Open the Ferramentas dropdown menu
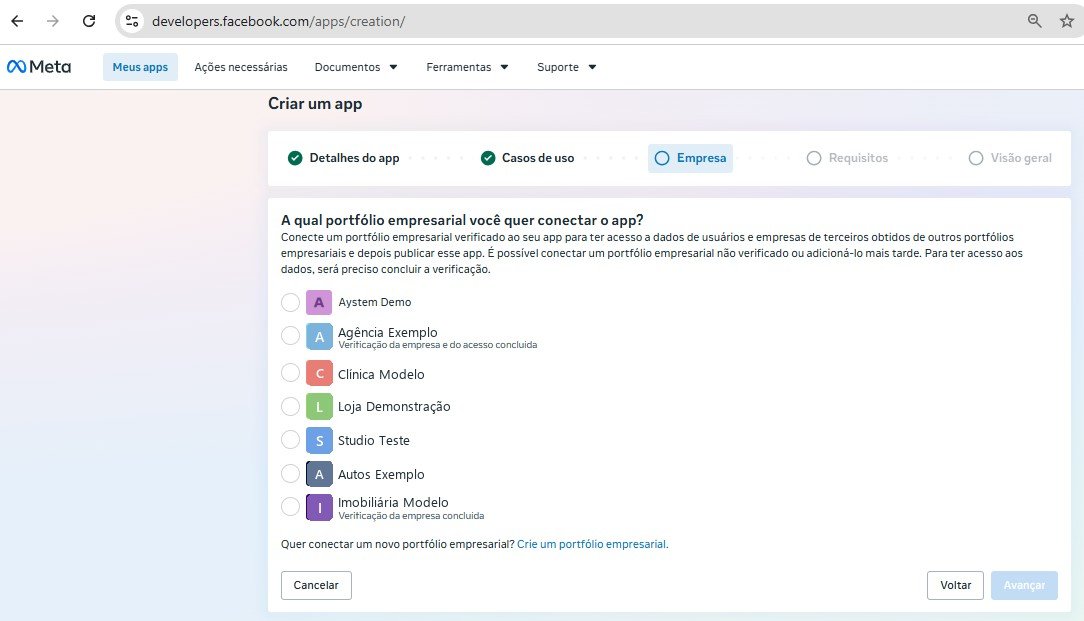Image resolution: width=1084 pixels, height=621 pixels. [467, 67]
